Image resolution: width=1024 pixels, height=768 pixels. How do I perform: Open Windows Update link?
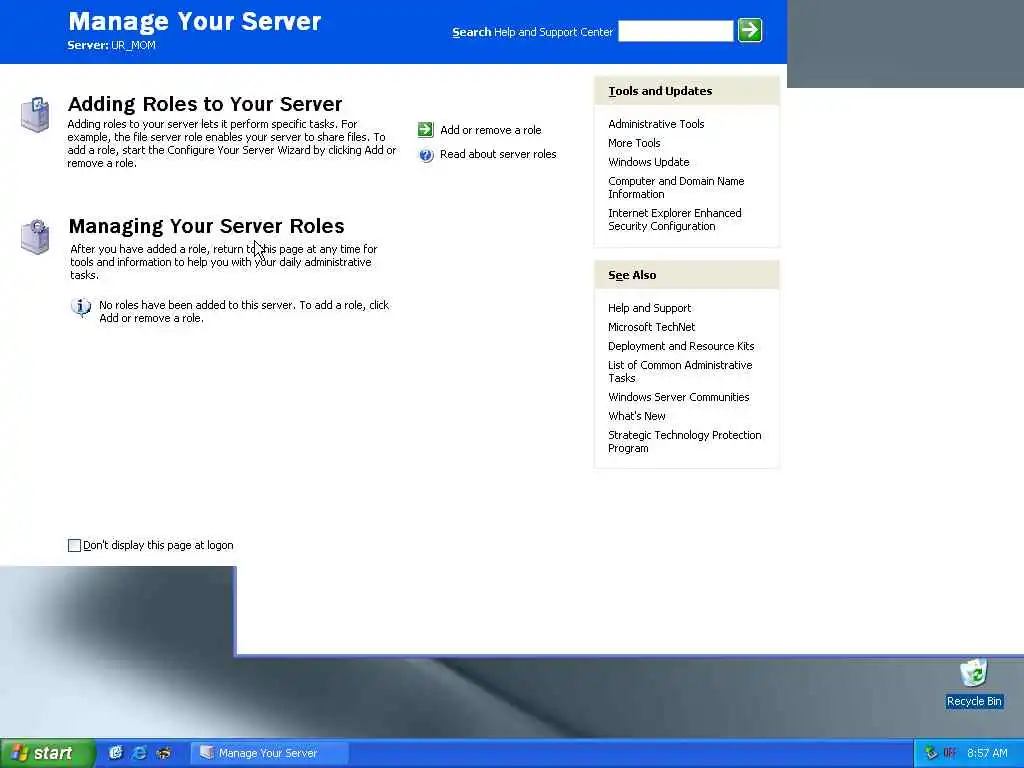click(648, 162)
